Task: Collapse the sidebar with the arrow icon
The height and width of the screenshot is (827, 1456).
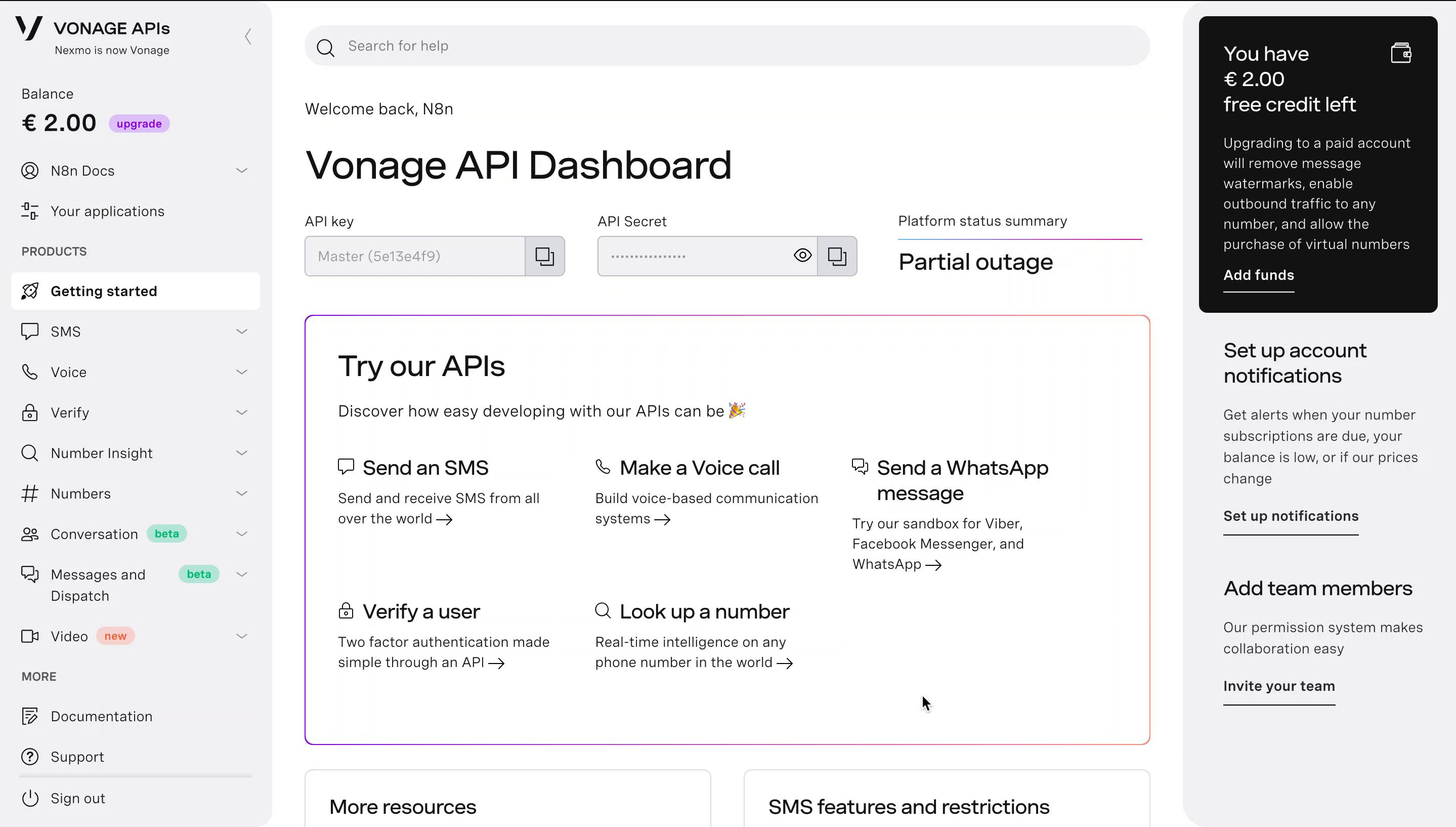Action: 248,36
